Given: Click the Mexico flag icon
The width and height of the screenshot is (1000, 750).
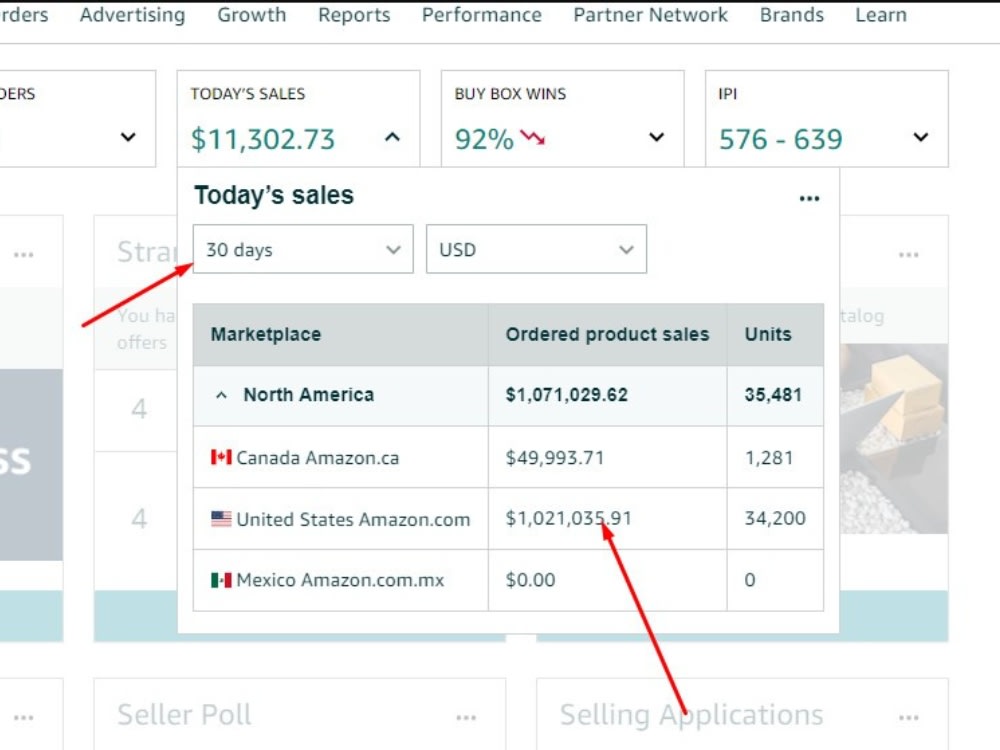Looking at the screenshot, I should tap(221, 580).
